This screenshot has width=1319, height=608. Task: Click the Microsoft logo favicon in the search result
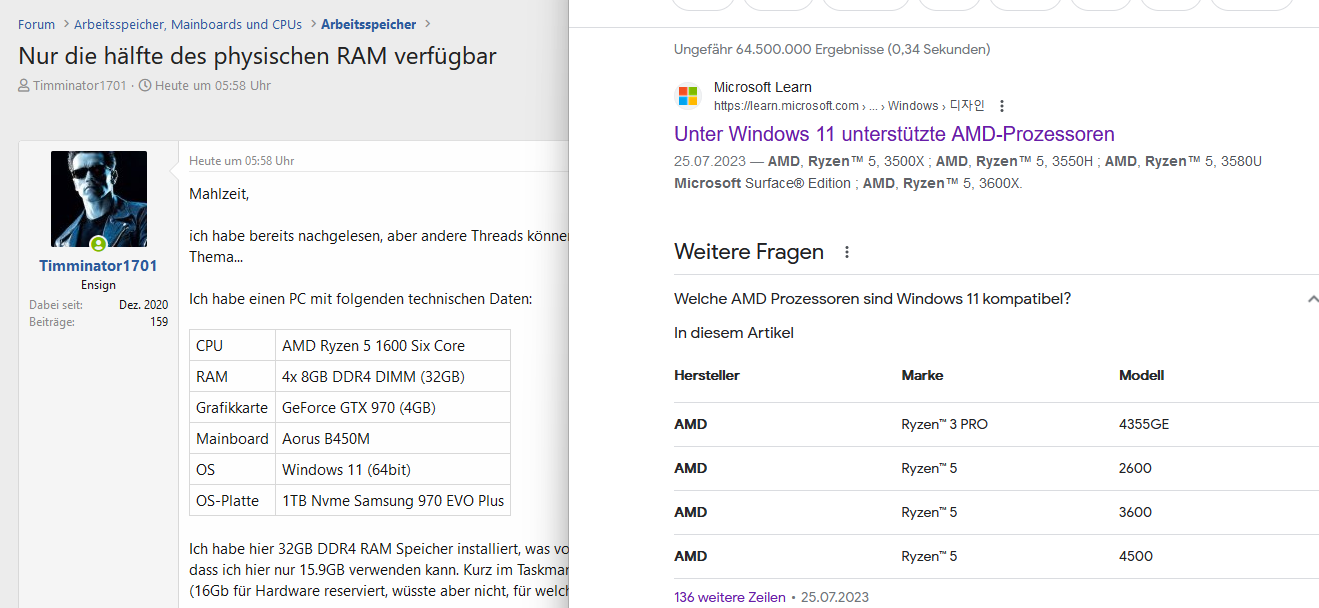click(688, 96)
